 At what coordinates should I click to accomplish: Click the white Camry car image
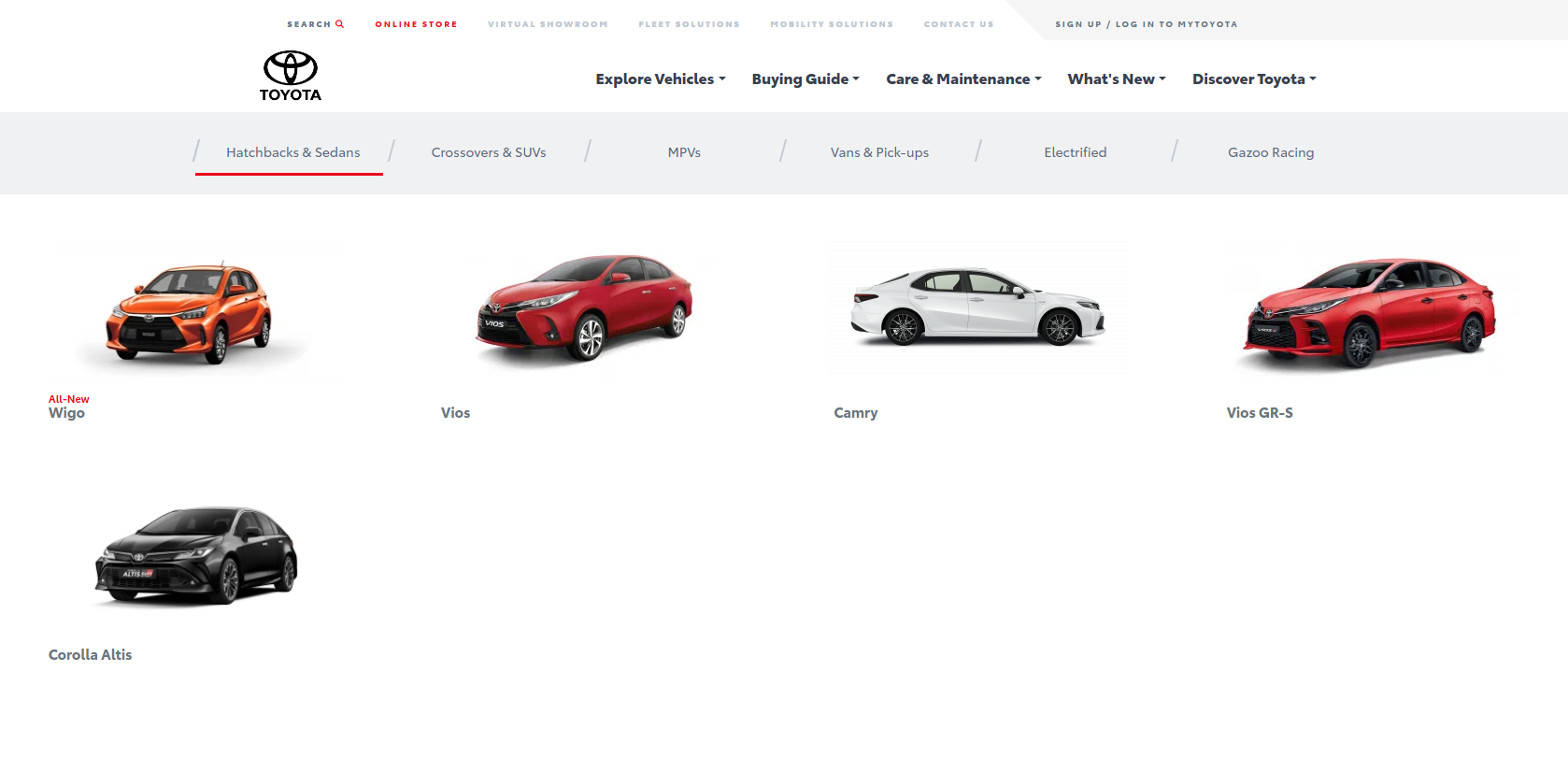tap(977, 307)
